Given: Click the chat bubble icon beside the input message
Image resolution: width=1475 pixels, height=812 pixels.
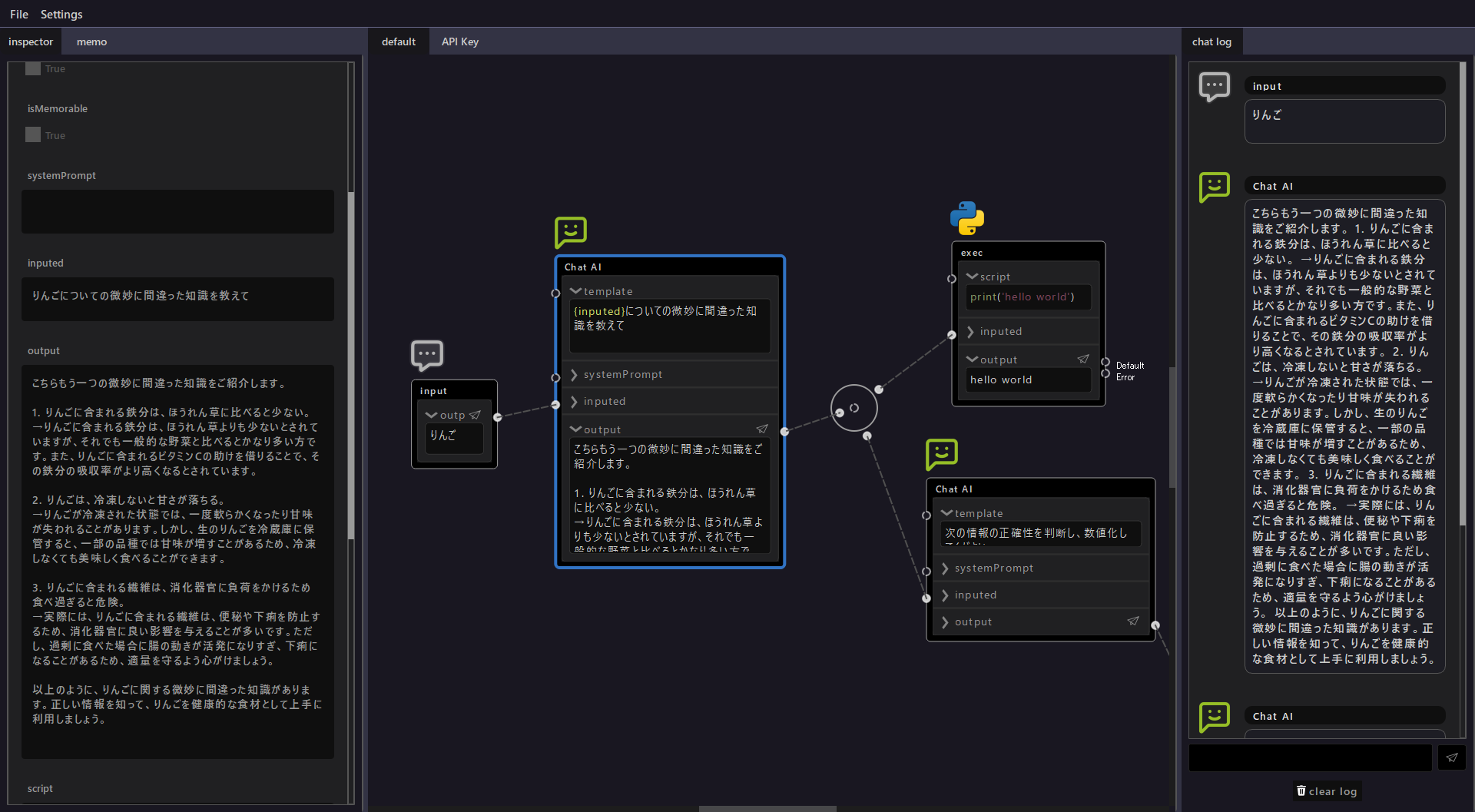Looking at the screenshot, I should click(x=1215, y=87).
